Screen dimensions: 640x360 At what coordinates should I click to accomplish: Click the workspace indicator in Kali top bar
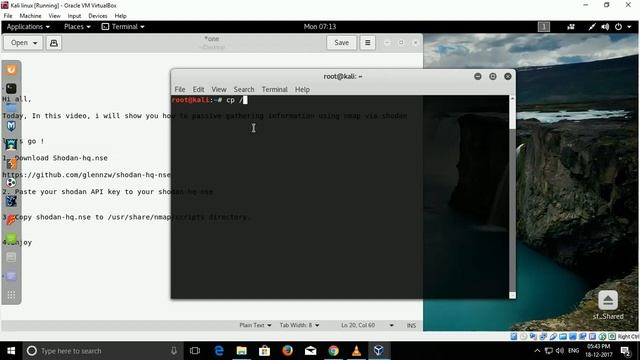544,27
